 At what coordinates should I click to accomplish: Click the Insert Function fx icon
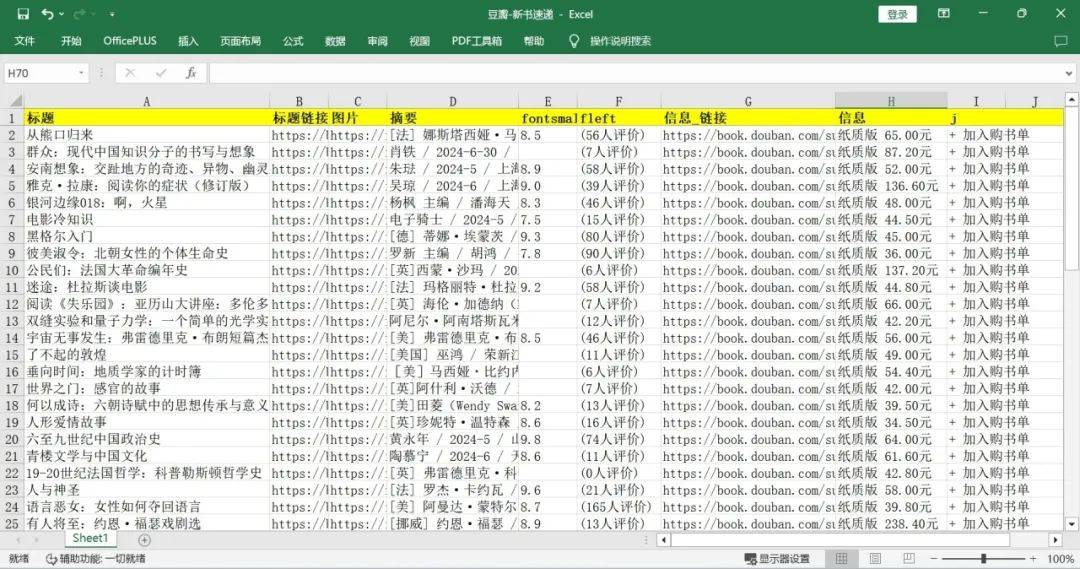pos(191,73)
